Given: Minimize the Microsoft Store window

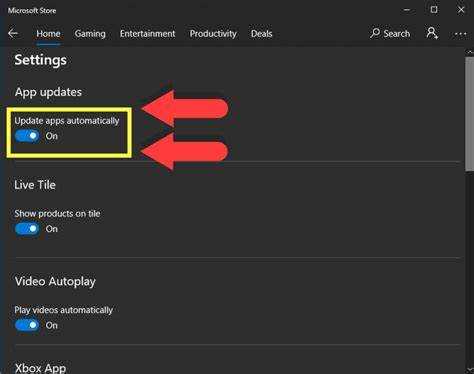Looking at the screenshot, I should (x=407, y=10).
